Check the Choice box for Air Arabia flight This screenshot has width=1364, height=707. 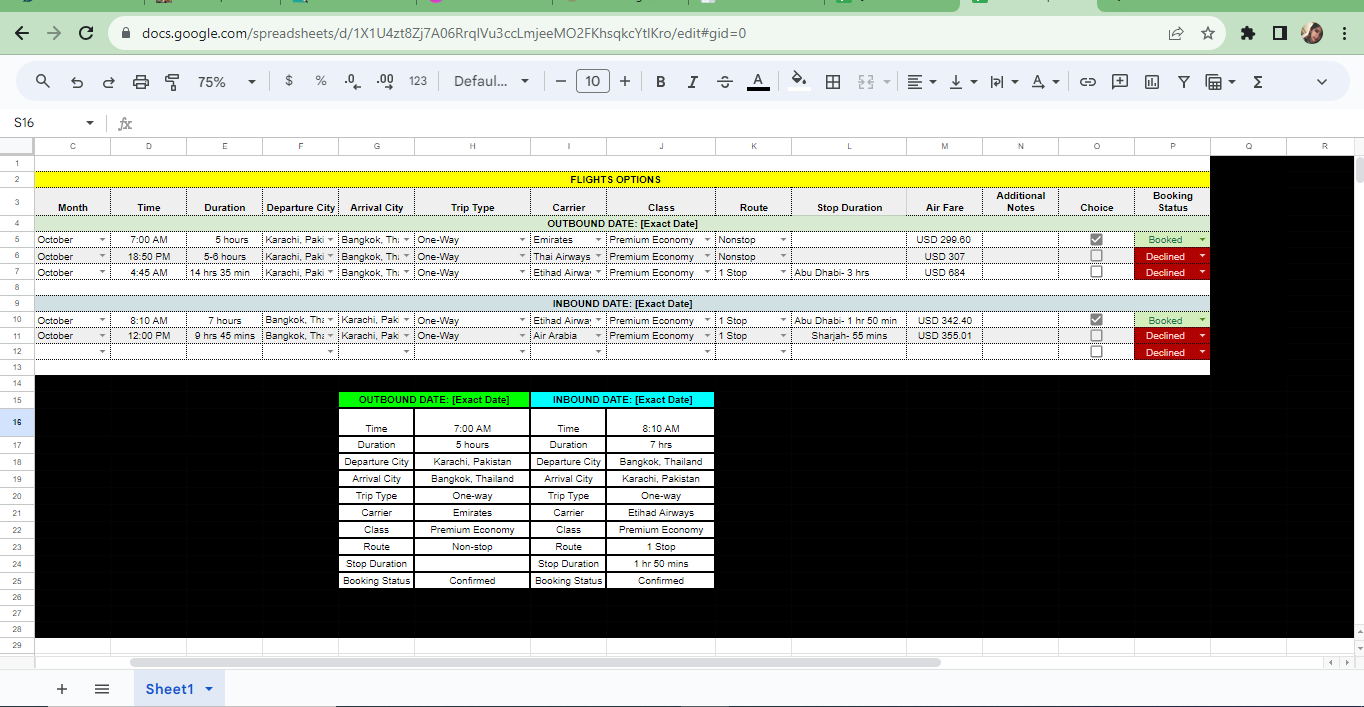(1096, 336)
